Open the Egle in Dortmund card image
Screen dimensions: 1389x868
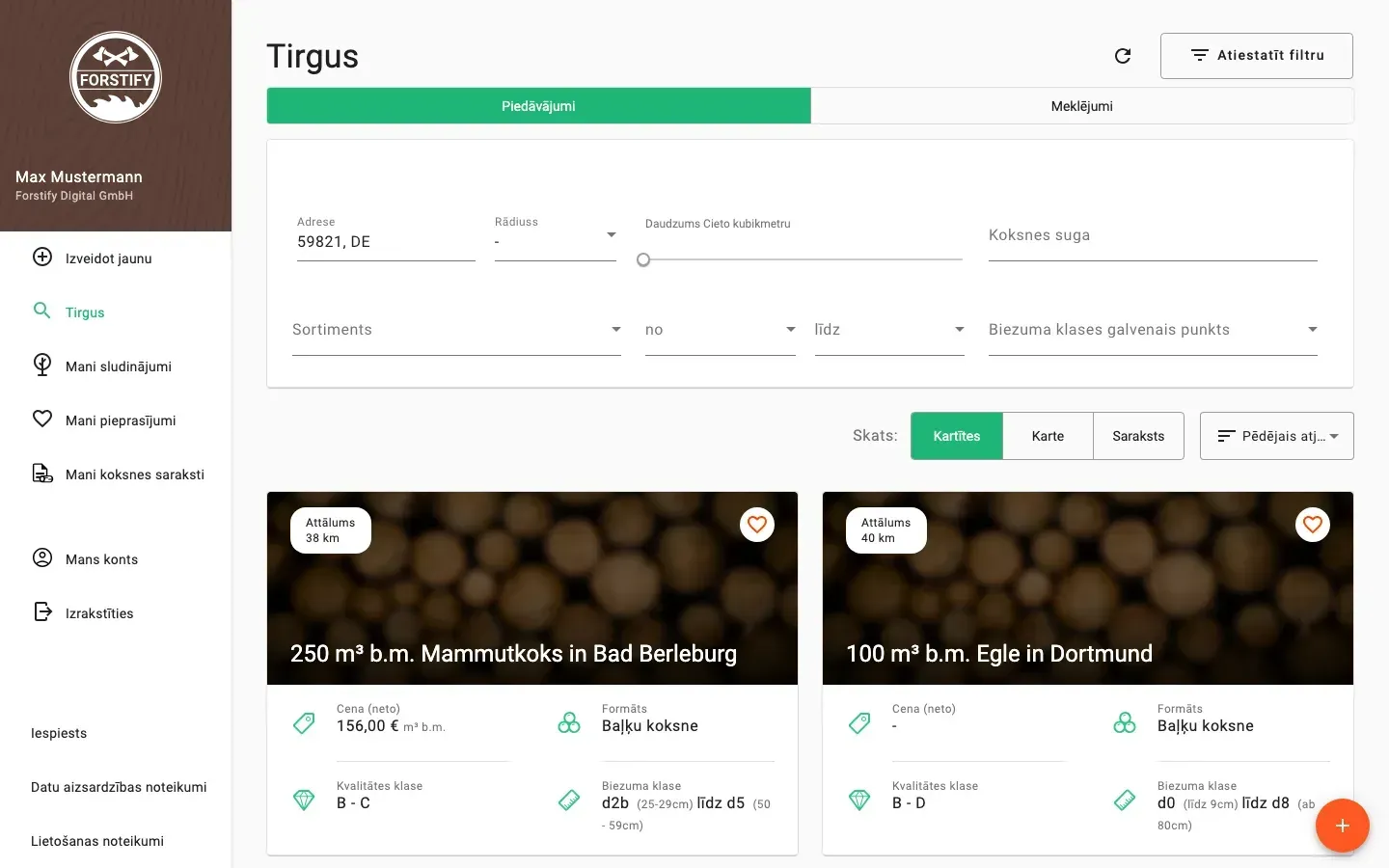(1088, 588)
